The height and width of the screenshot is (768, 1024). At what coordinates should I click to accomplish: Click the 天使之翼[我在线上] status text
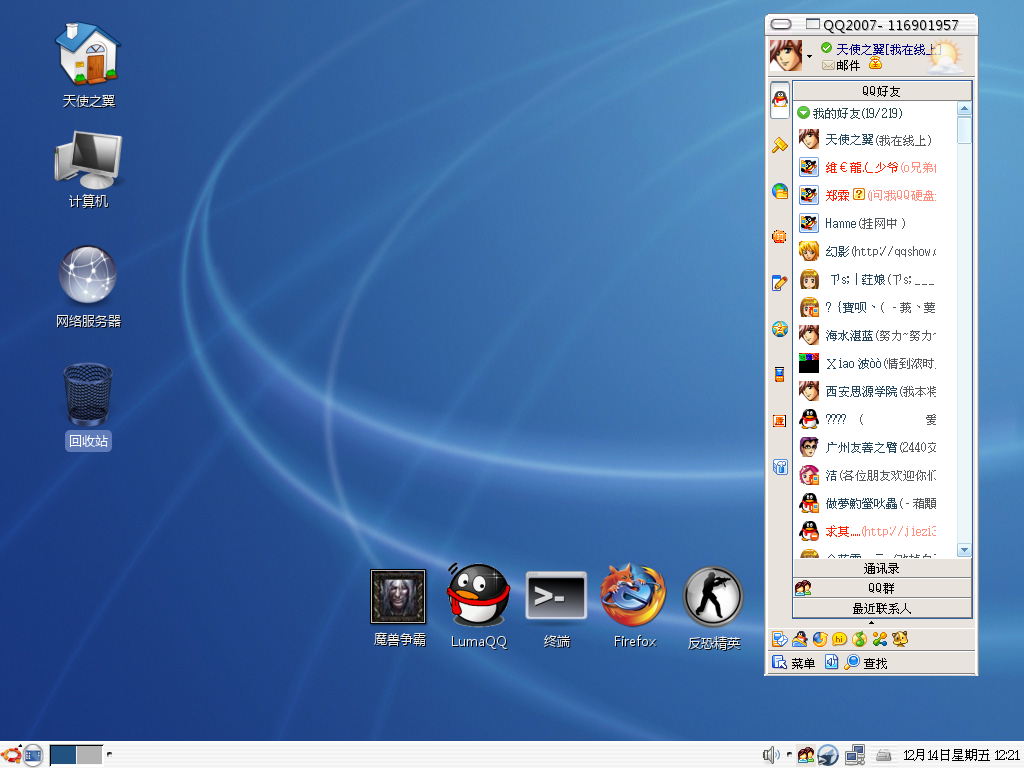pos(888,49)
